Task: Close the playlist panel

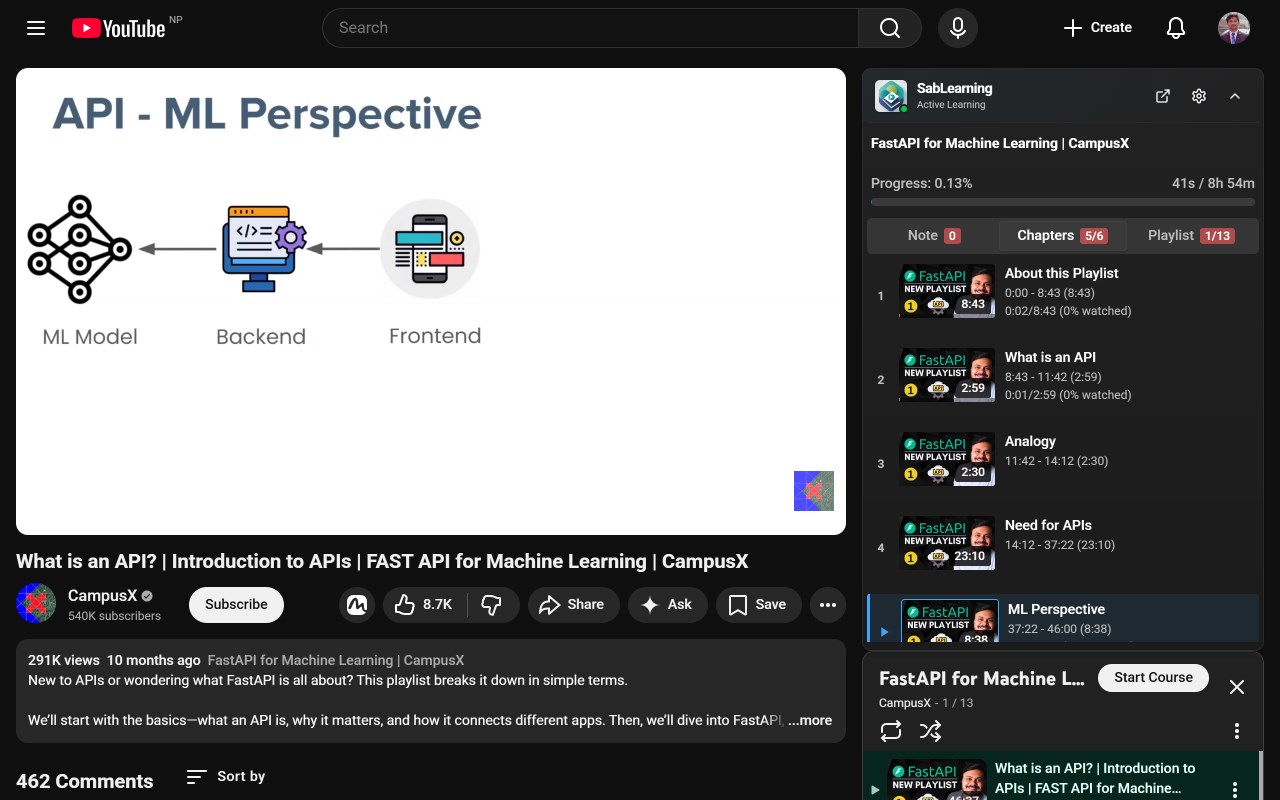Action: coord(1237,687)
